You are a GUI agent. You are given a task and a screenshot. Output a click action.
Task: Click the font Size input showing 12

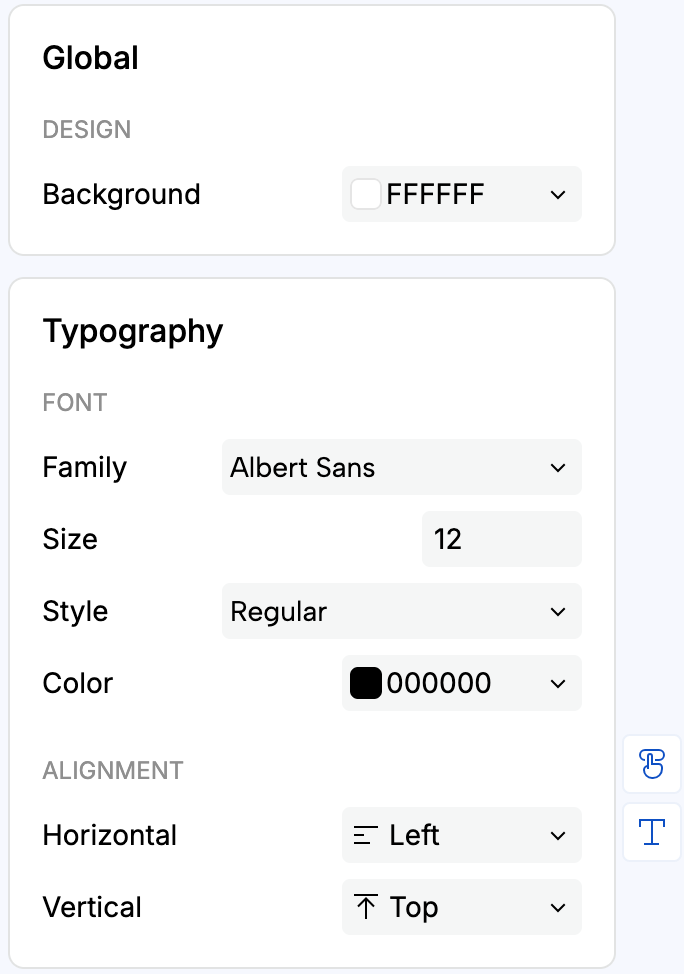point(500,539)
